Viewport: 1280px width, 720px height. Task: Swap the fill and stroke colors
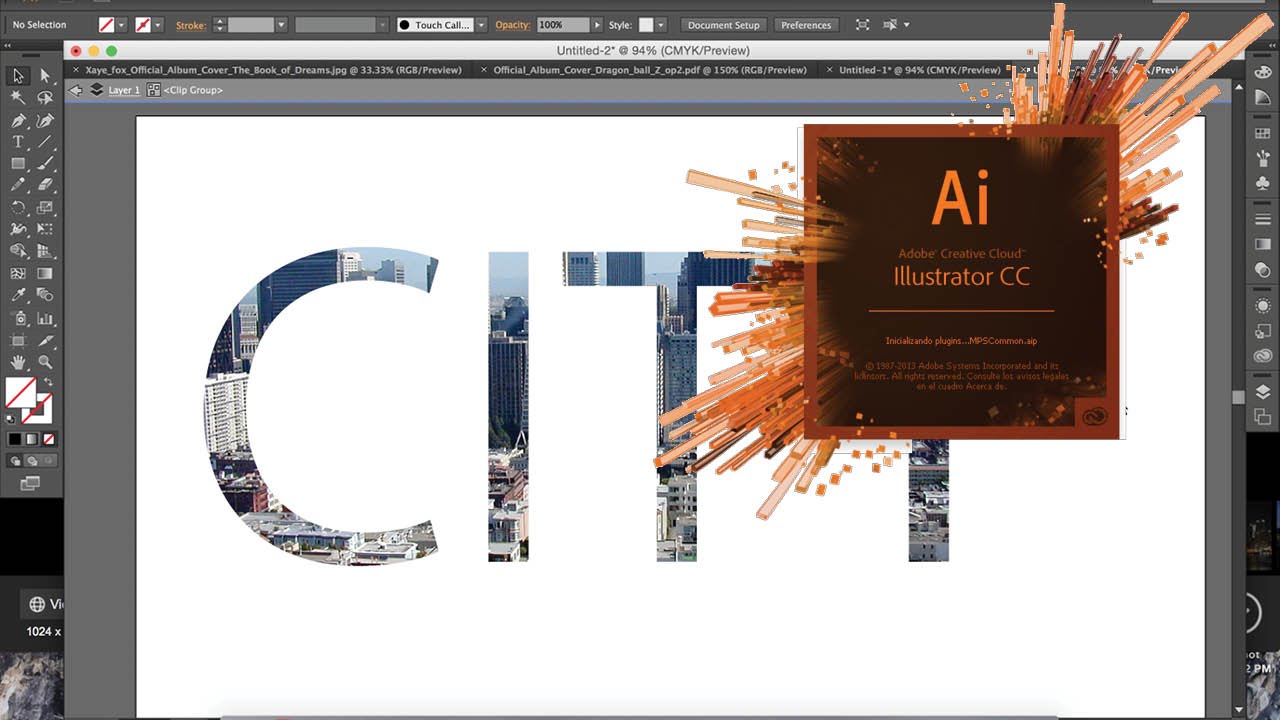click(x=48, y=382)
